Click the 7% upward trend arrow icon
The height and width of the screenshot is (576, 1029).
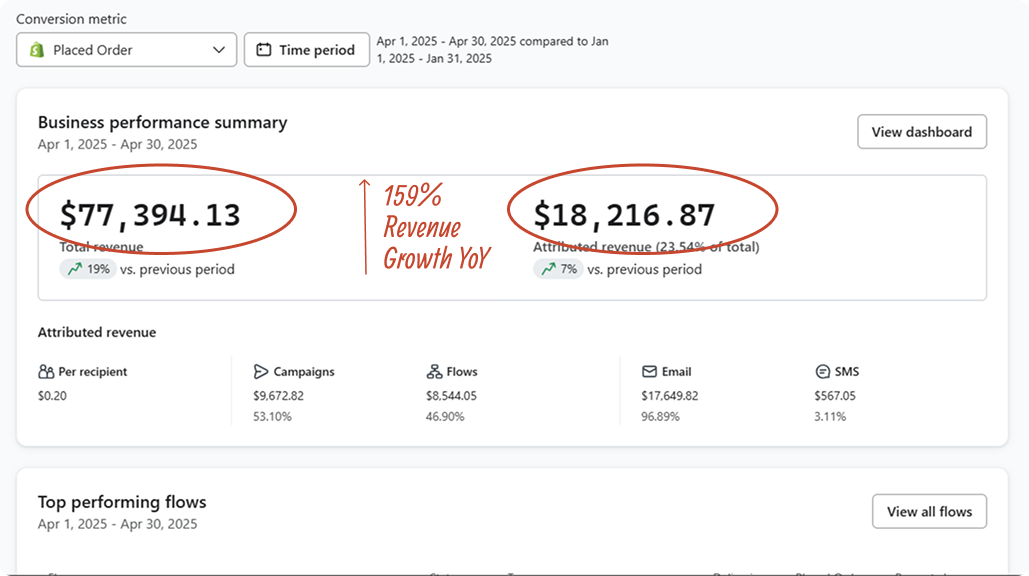click(x=549, y=269)
